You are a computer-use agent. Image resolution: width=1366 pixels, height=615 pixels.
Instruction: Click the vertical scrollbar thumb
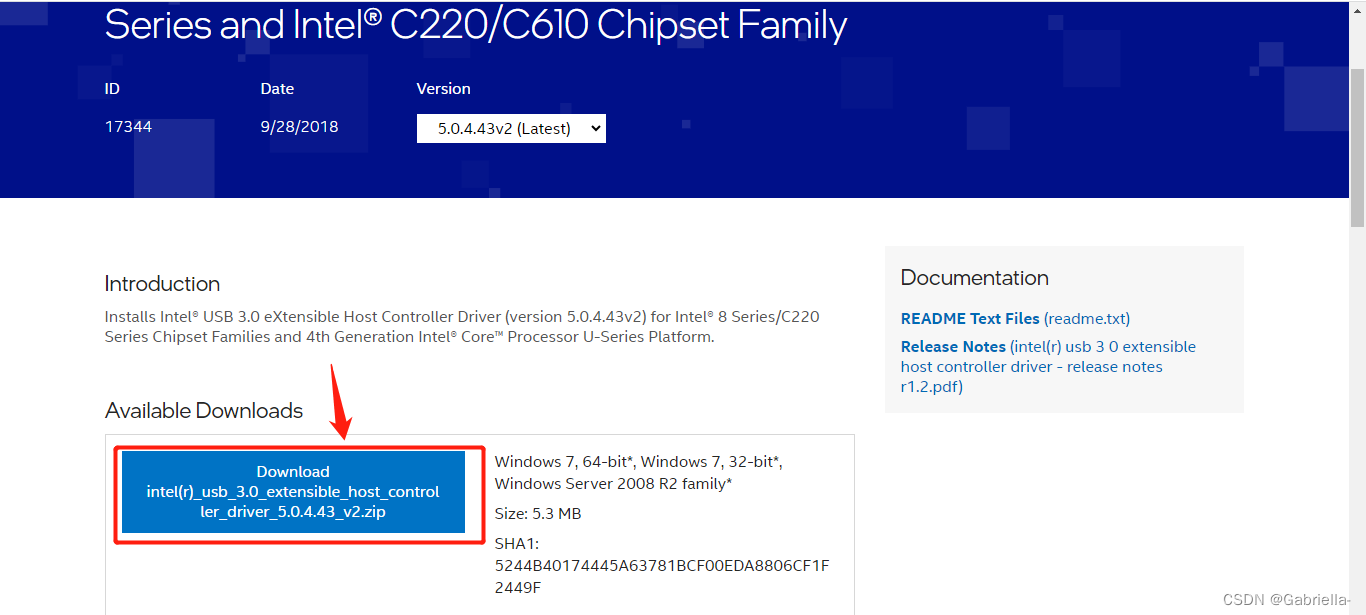(x=1358, y=110)
